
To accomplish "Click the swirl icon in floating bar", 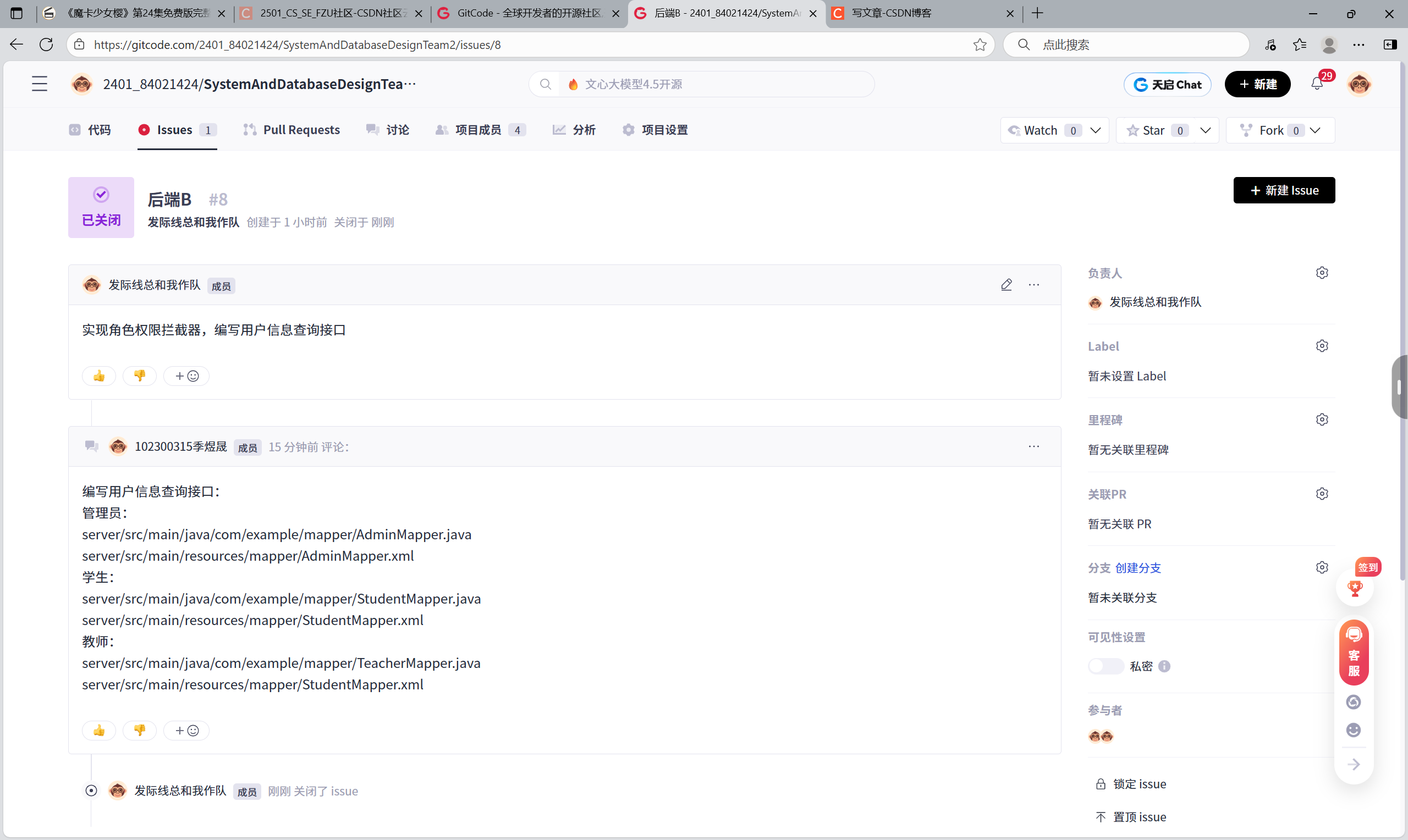I will click(x=1354, y=702).
